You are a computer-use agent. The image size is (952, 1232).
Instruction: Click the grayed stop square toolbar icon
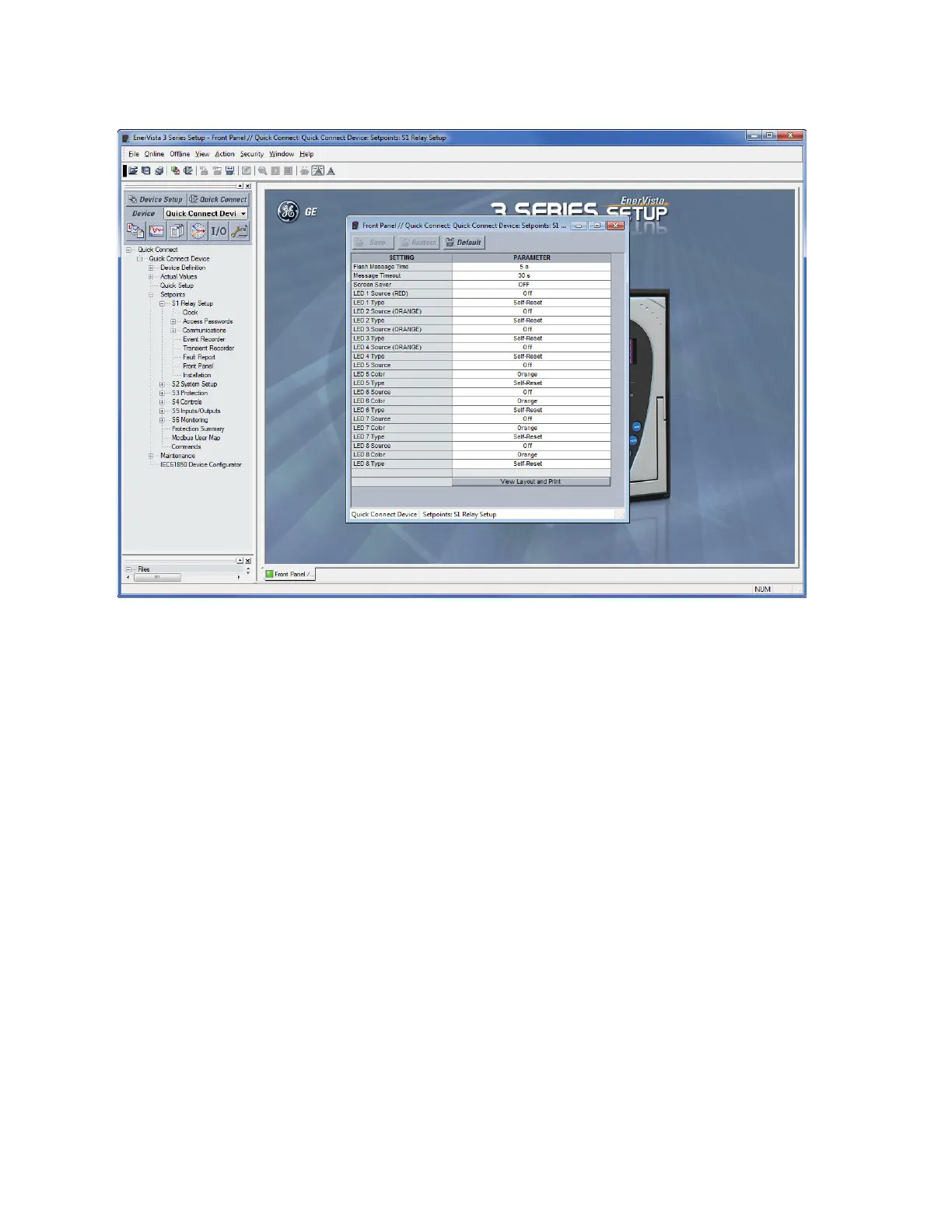coord(288,170)
